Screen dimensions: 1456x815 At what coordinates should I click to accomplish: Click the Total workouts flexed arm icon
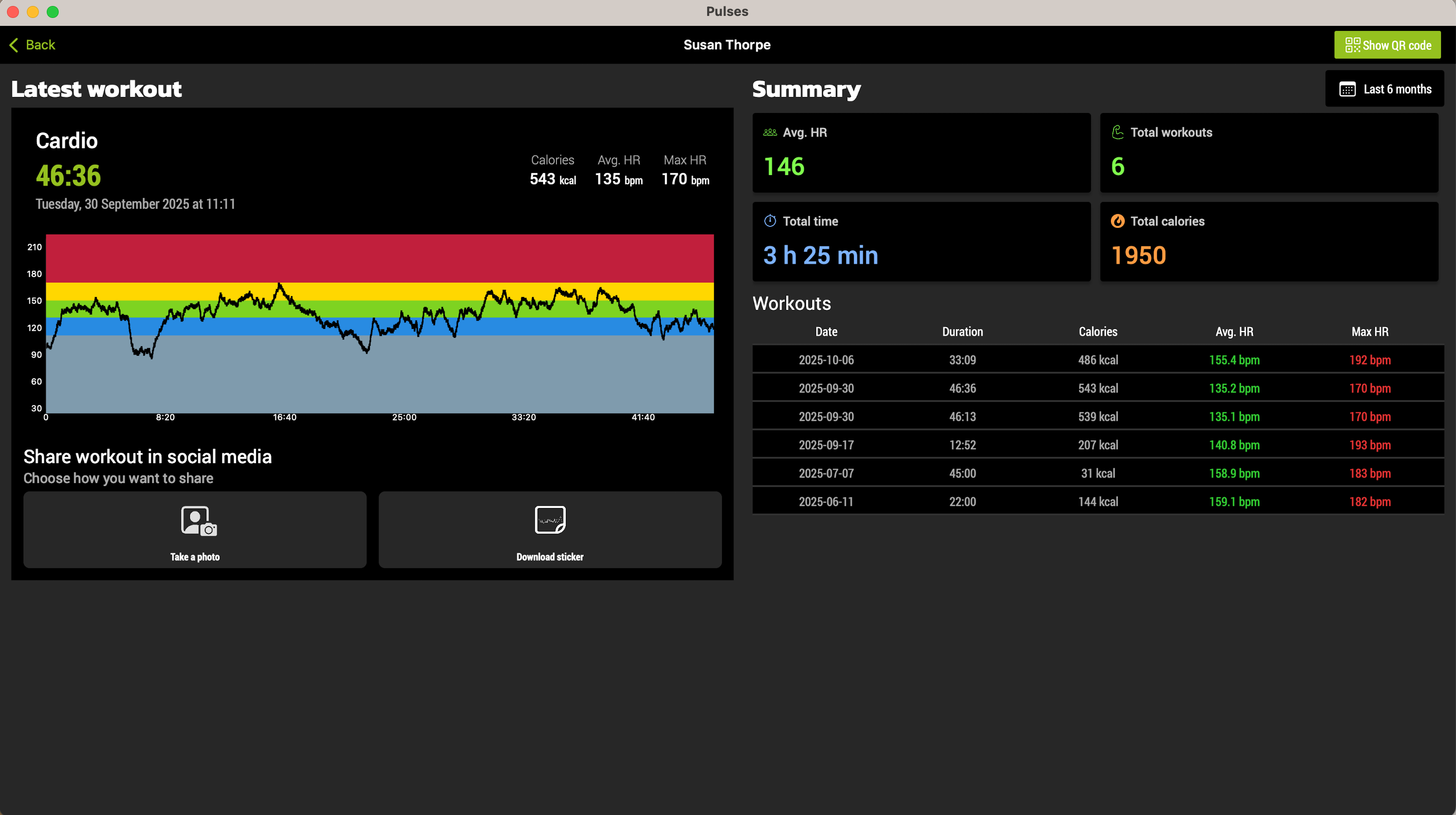1117,132
